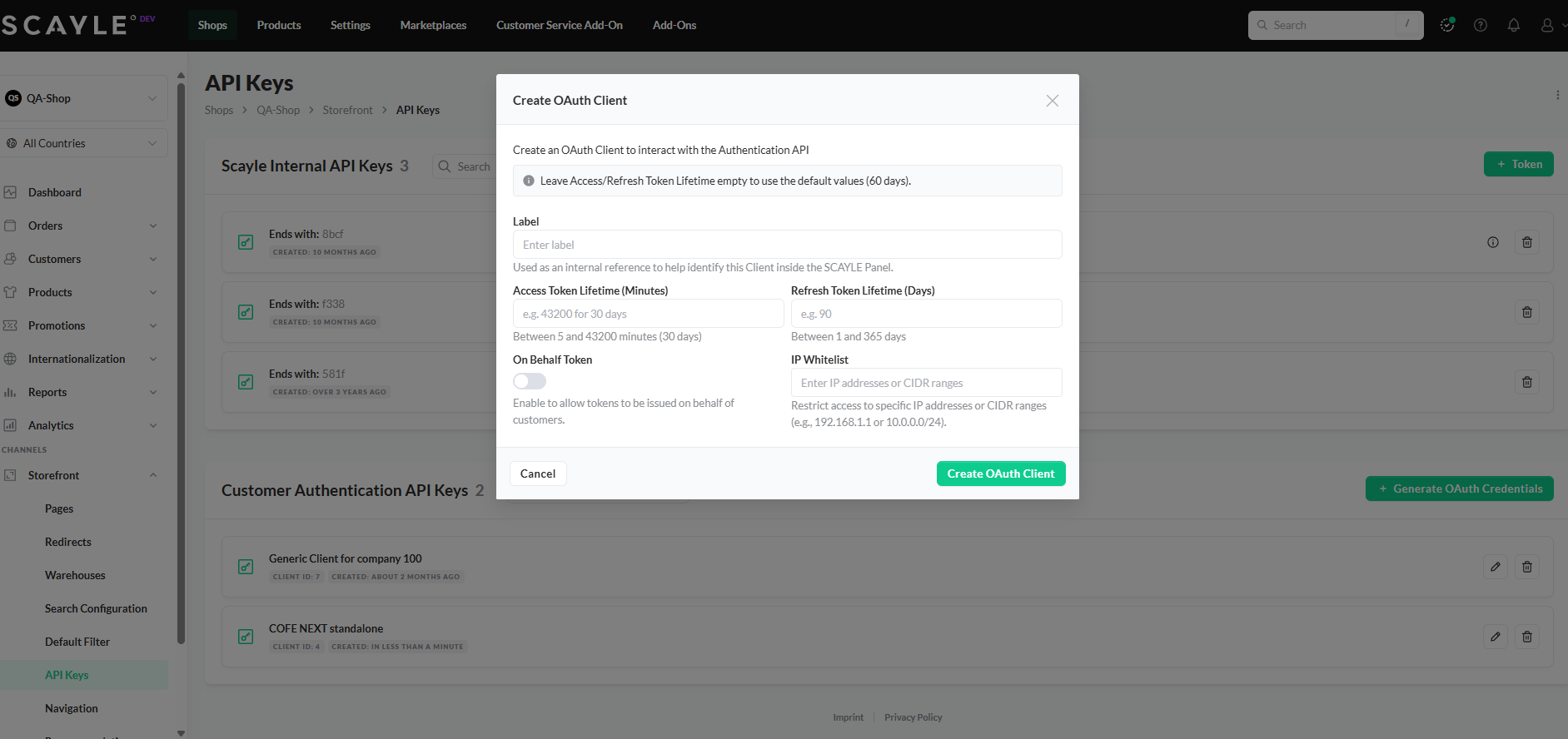The height and width of the screenshot is (739, 1568).
Task: Open the QA-Shop shop selector dropdown
Action: 83,98
